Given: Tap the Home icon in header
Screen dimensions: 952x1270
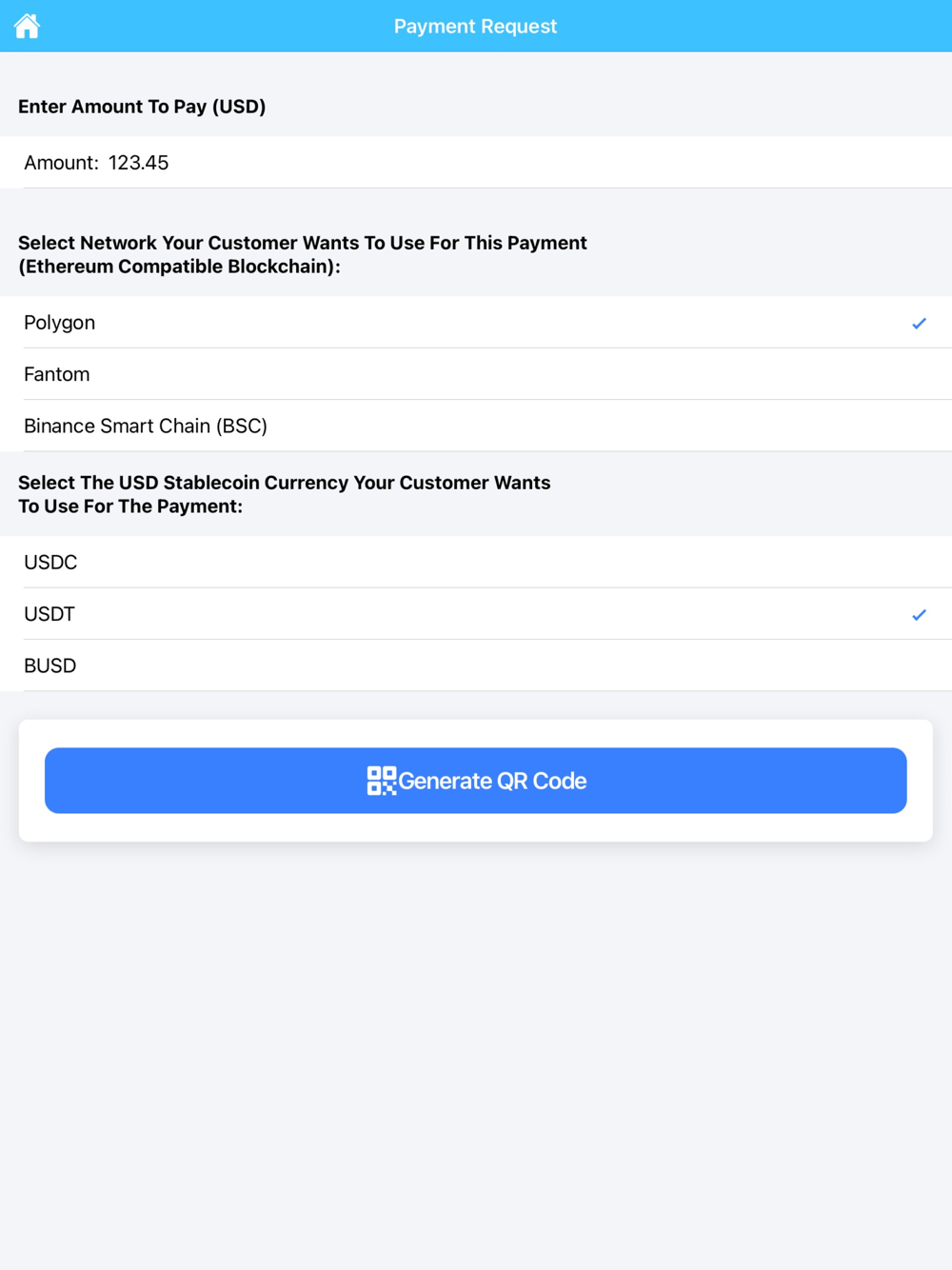Looking at the screenshot, I should [27, 26].
